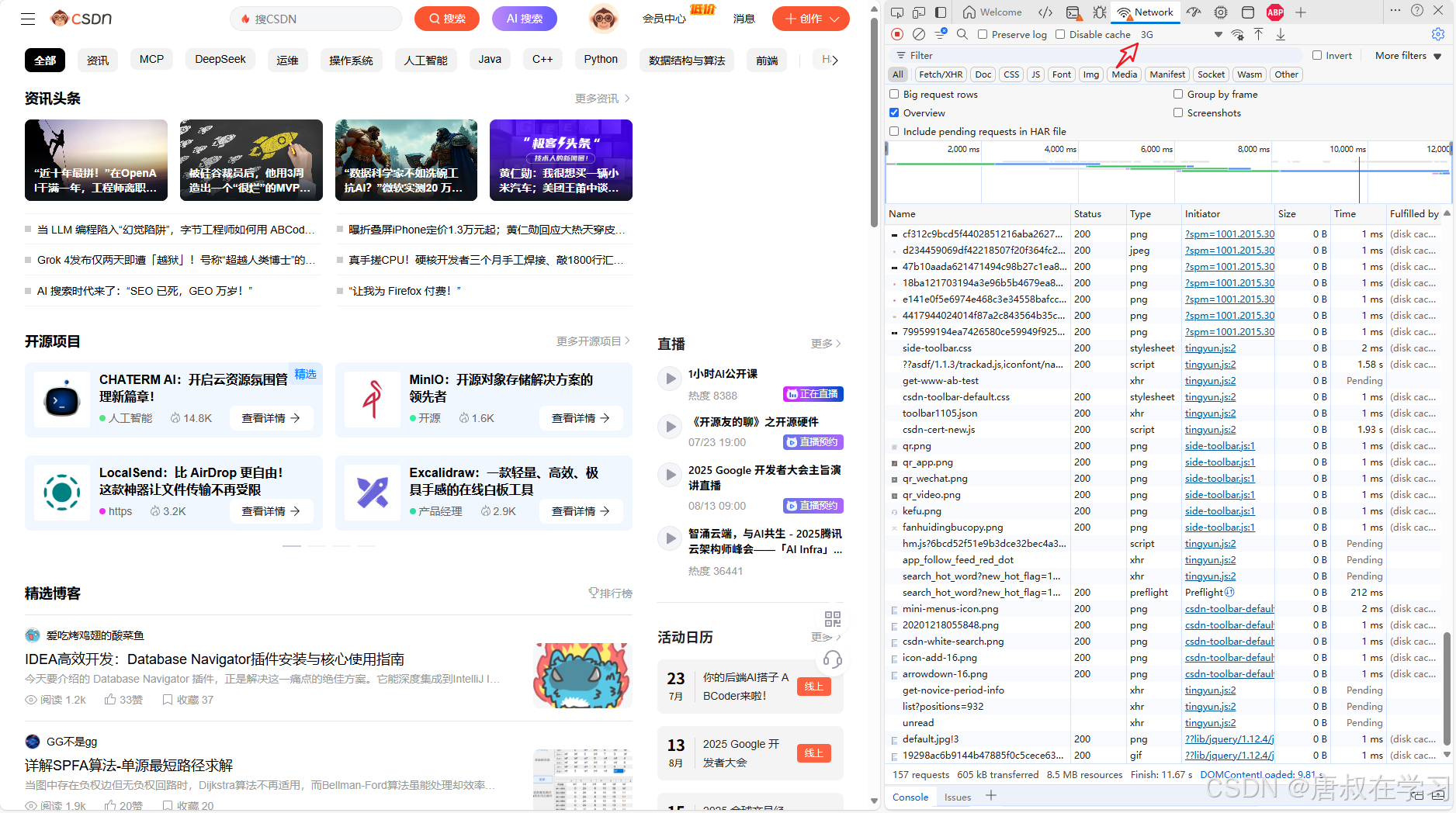Play the 1小时AI公开课 live stream
This screenshot has width=1456, height=813.
pos(669,379)
